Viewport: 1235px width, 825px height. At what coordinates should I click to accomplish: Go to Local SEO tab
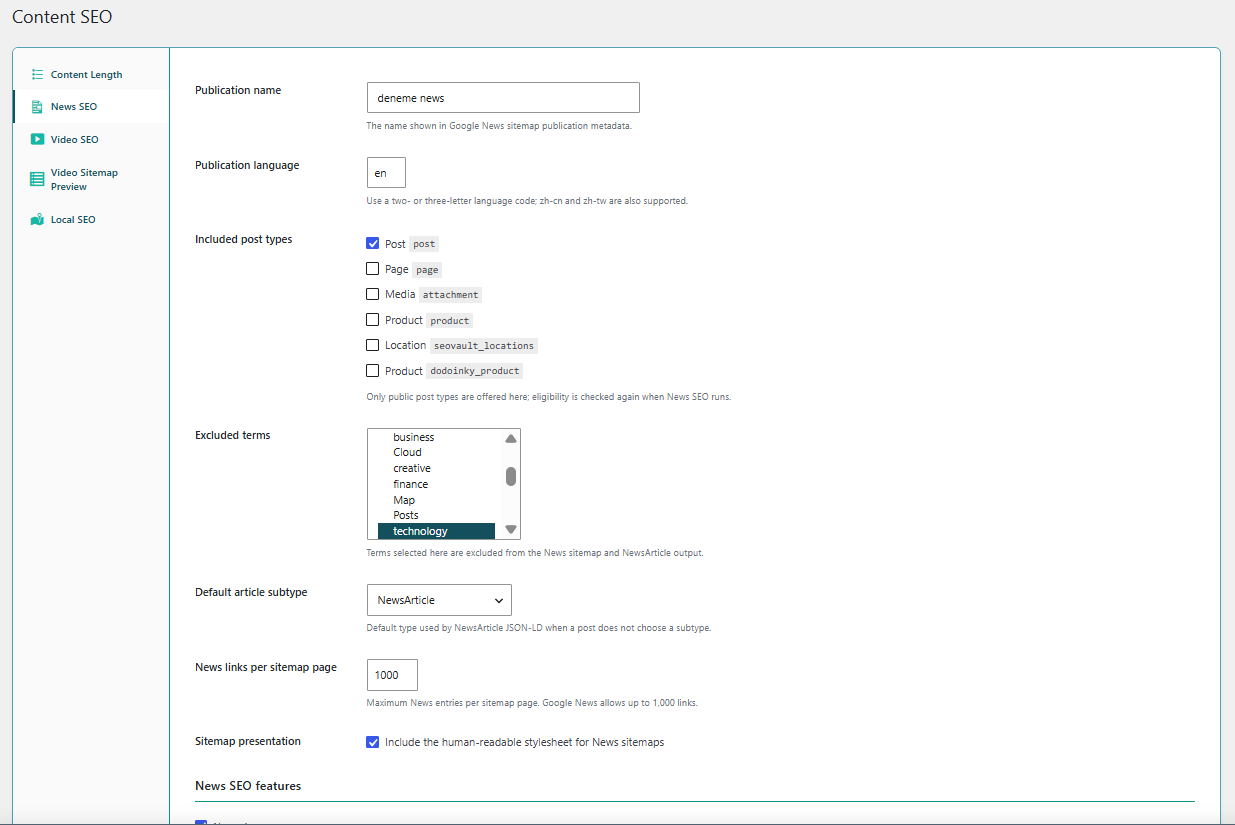pyautogui.click(x=91, y=219)
